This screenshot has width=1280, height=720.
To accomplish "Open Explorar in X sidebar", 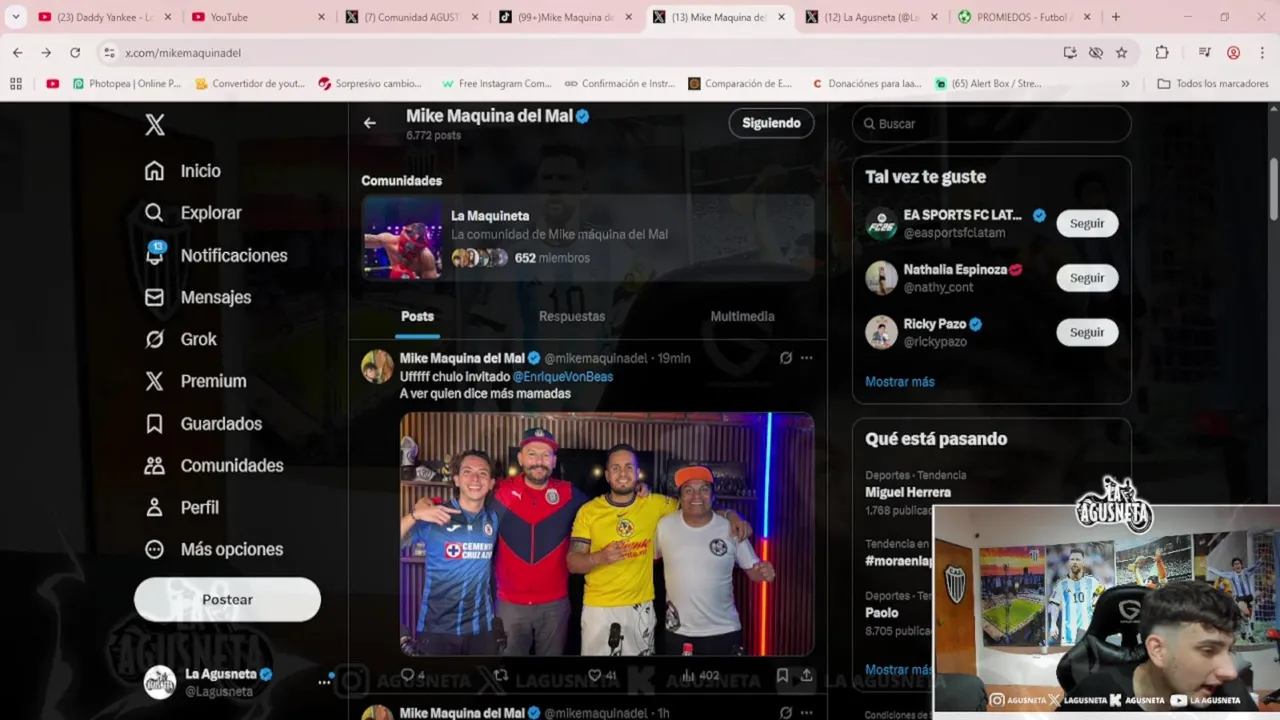I will tap(193, 213).
